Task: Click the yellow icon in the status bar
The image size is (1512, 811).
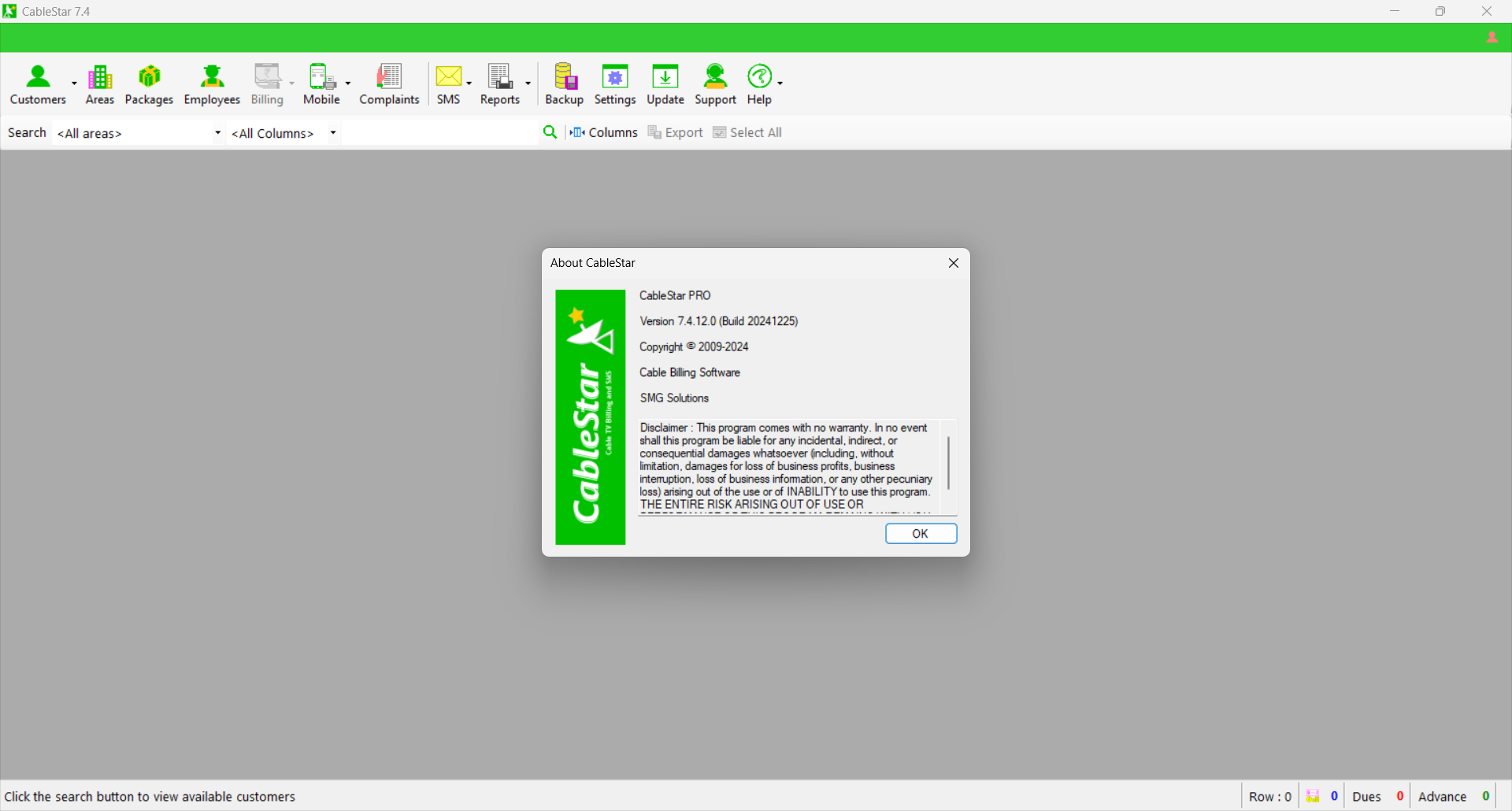Action: tap(1313, 797)
